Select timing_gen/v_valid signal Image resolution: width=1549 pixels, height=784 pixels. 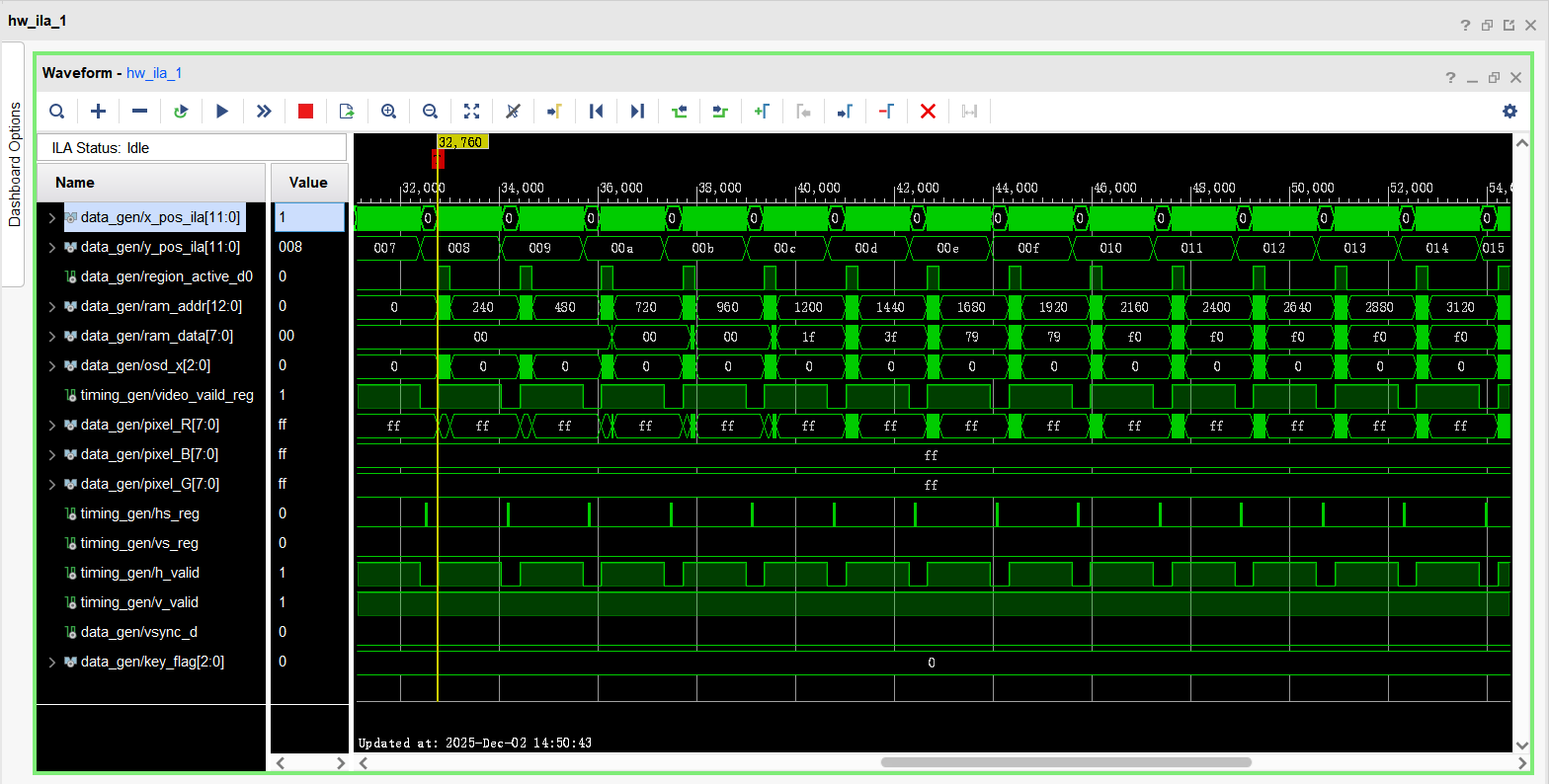click(x=139, y=602)
